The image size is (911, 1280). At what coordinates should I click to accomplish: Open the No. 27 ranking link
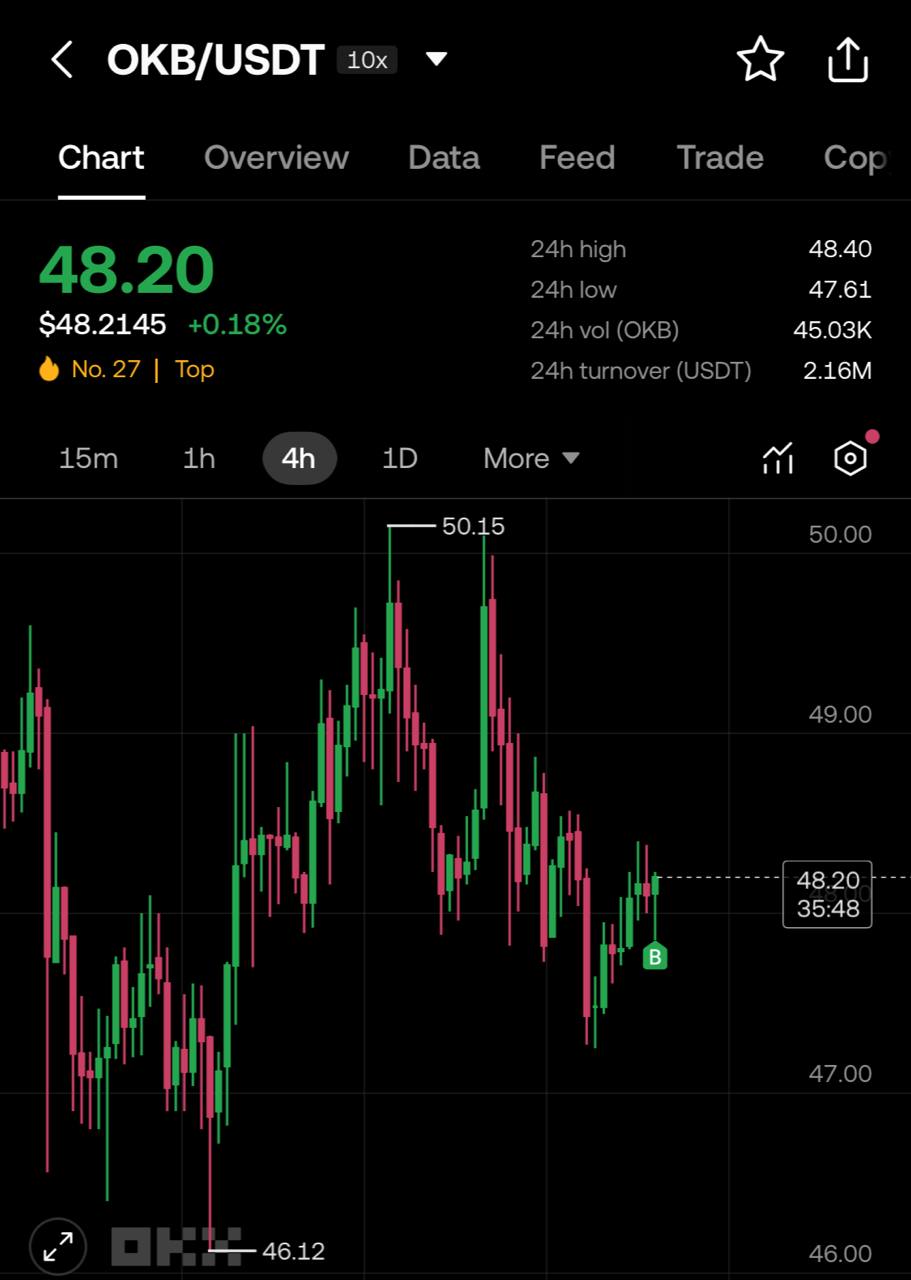[106, 369]
